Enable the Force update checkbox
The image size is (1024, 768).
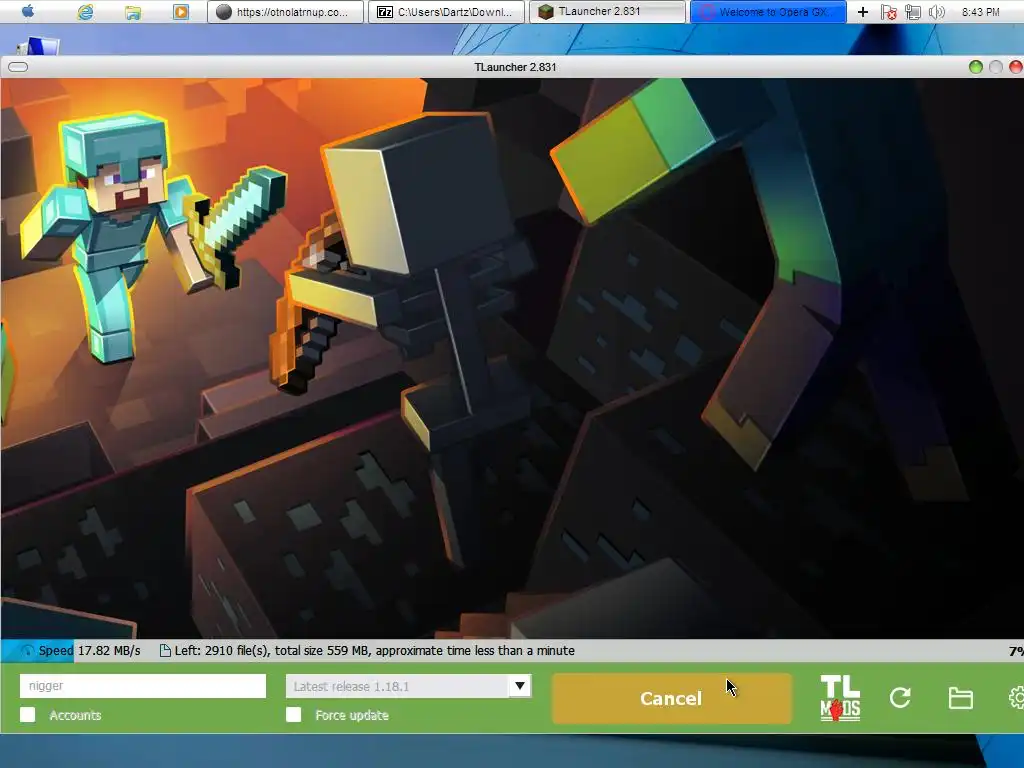click(x=294, y=714)
